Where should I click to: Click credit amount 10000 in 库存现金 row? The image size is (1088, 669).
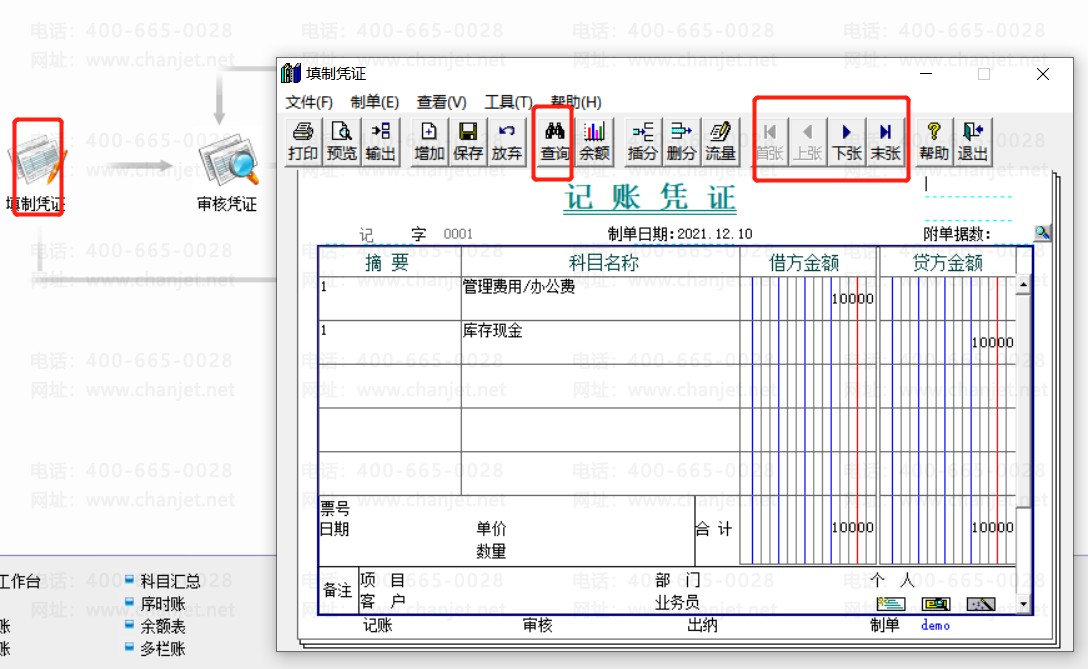[992, 342]
